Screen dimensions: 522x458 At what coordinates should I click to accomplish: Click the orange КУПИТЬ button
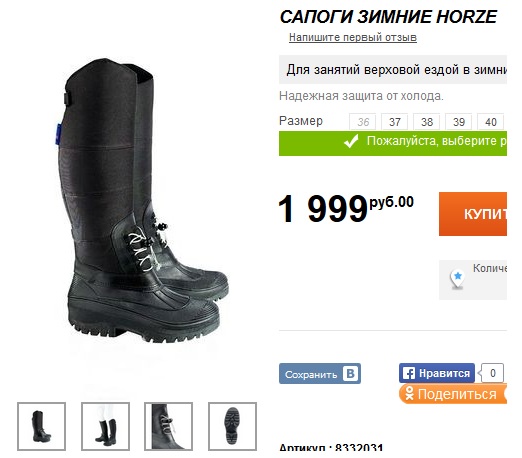click(x=473, y=214)
